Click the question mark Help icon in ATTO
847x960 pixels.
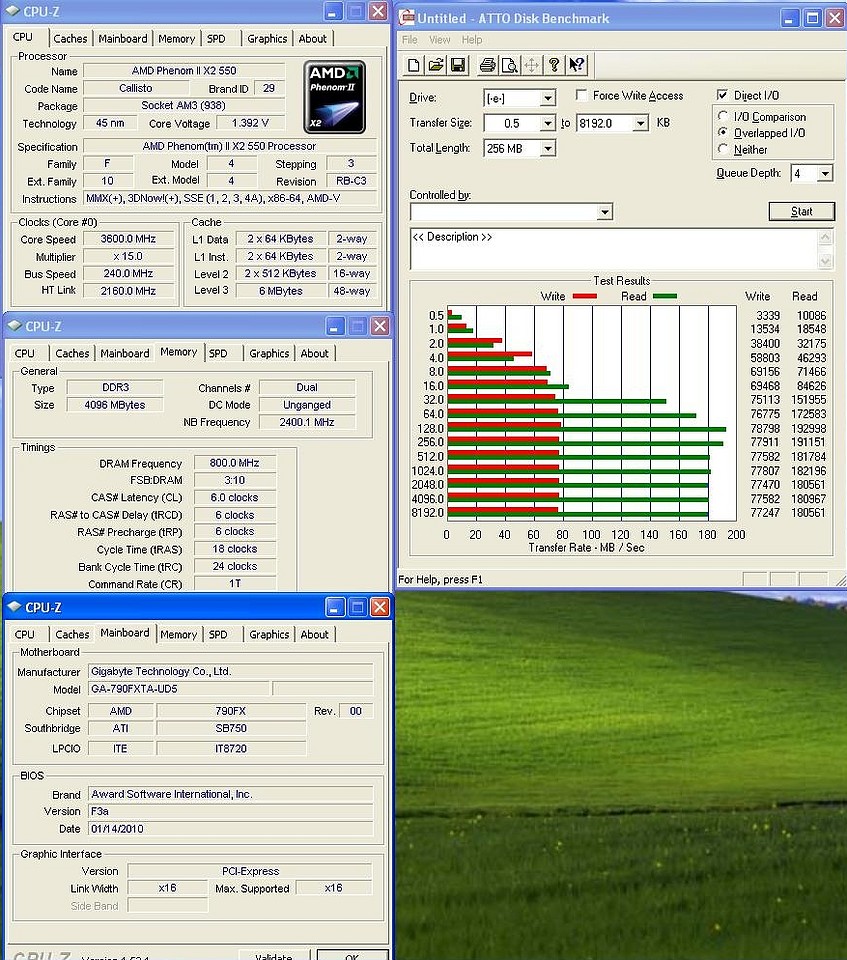coord(554,65)
